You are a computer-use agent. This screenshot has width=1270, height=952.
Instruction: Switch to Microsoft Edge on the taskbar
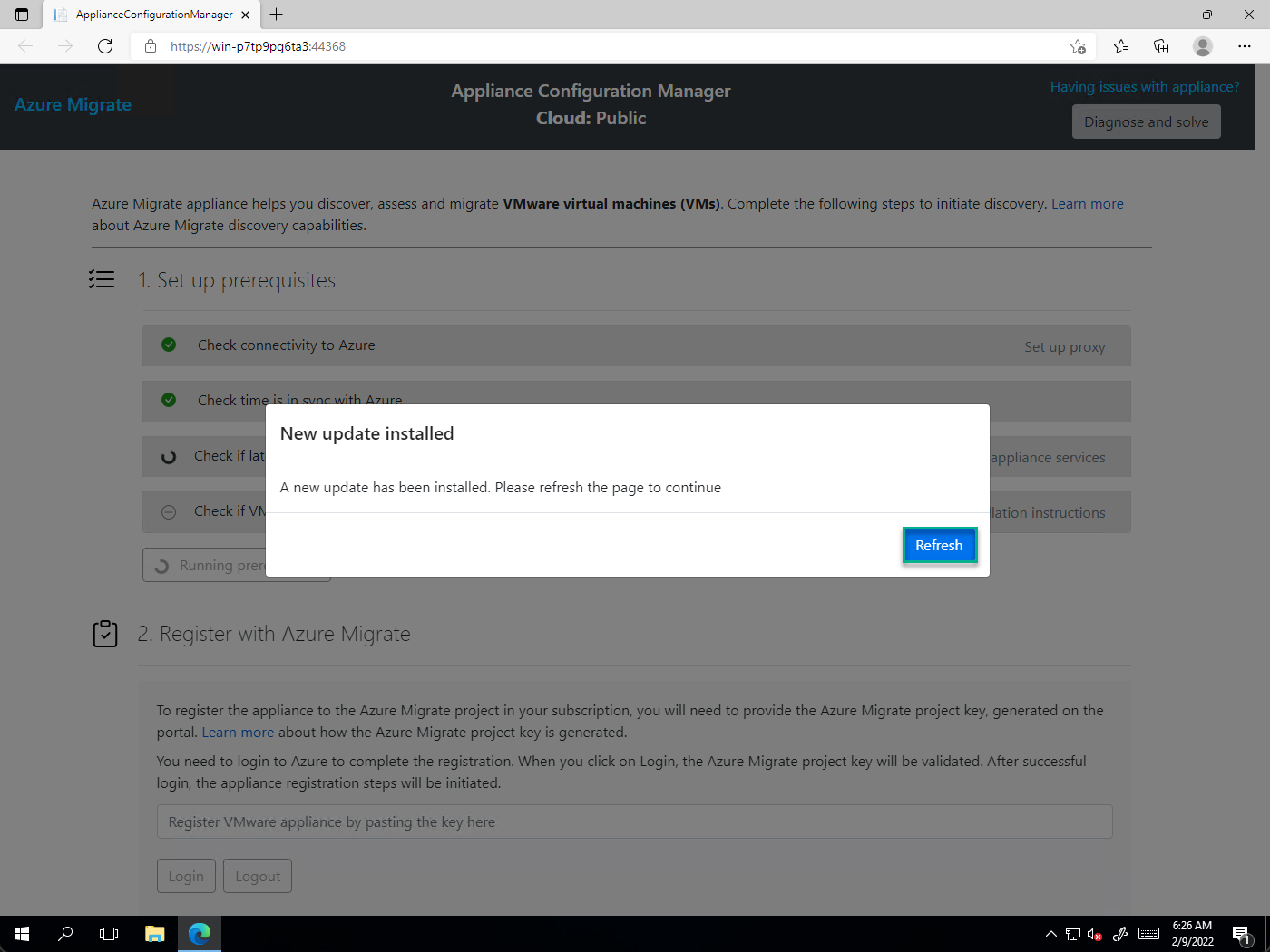(200, 934)
